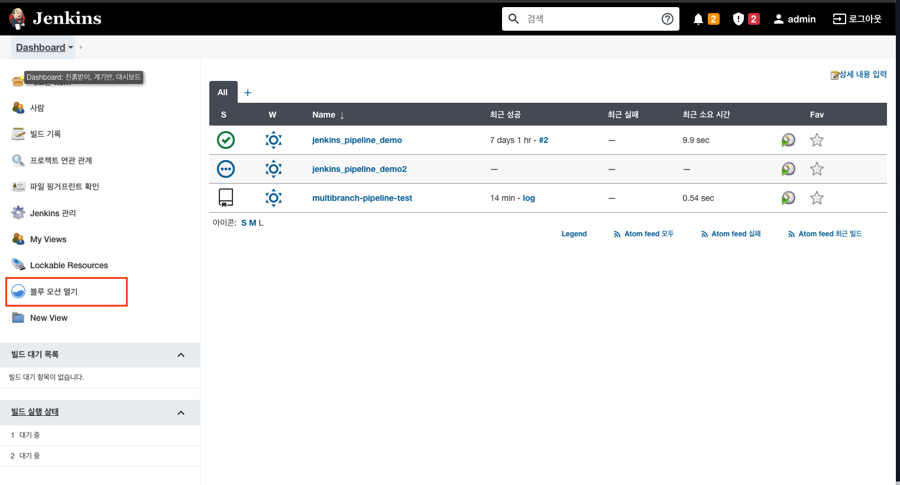The height and width of the screenshot is (485, 900).
Task: Click weather icon of multibranch-pipeline-test row
Action: 273,198
